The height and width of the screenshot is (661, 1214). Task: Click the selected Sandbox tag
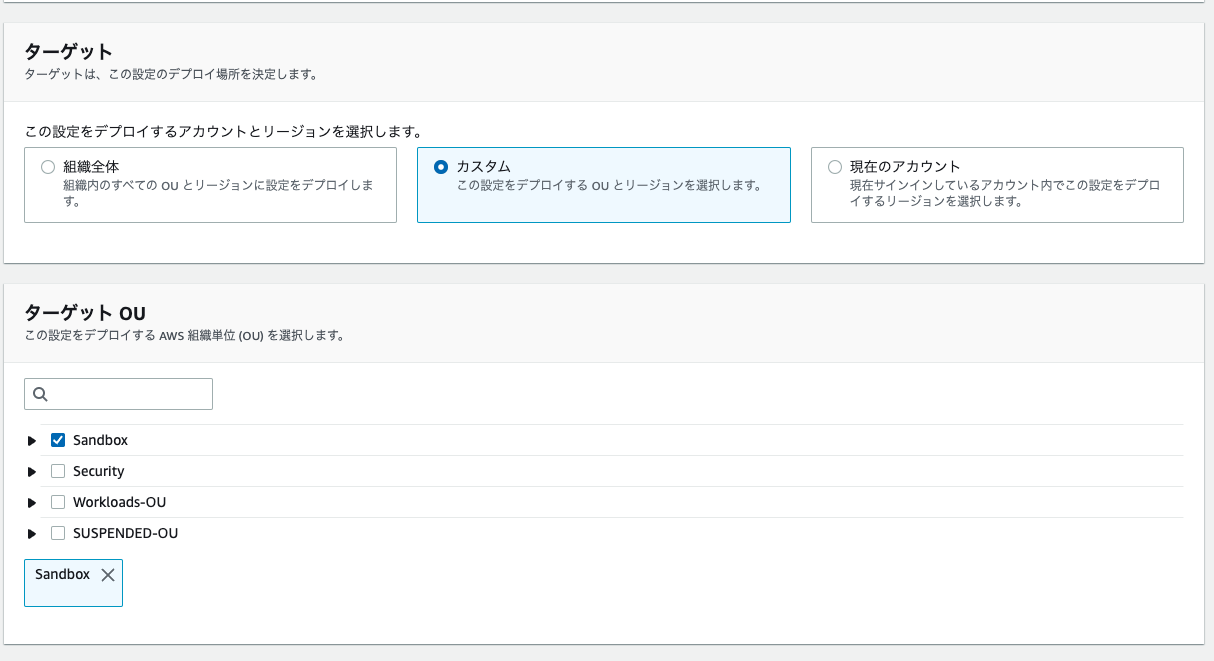pyautogui.click(x=60, y=574)
